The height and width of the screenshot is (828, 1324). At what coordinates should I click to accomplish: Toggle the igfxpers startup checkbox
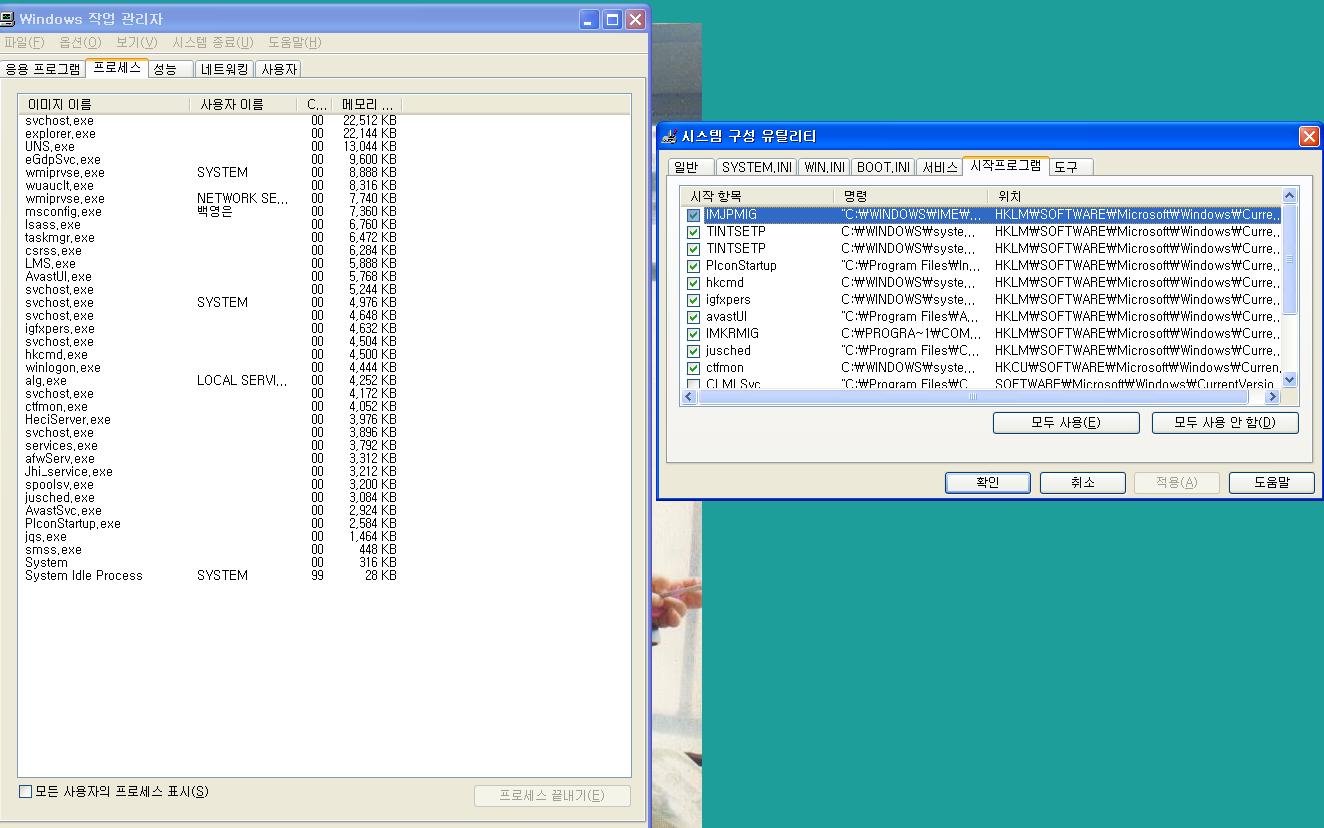(693, 300)
